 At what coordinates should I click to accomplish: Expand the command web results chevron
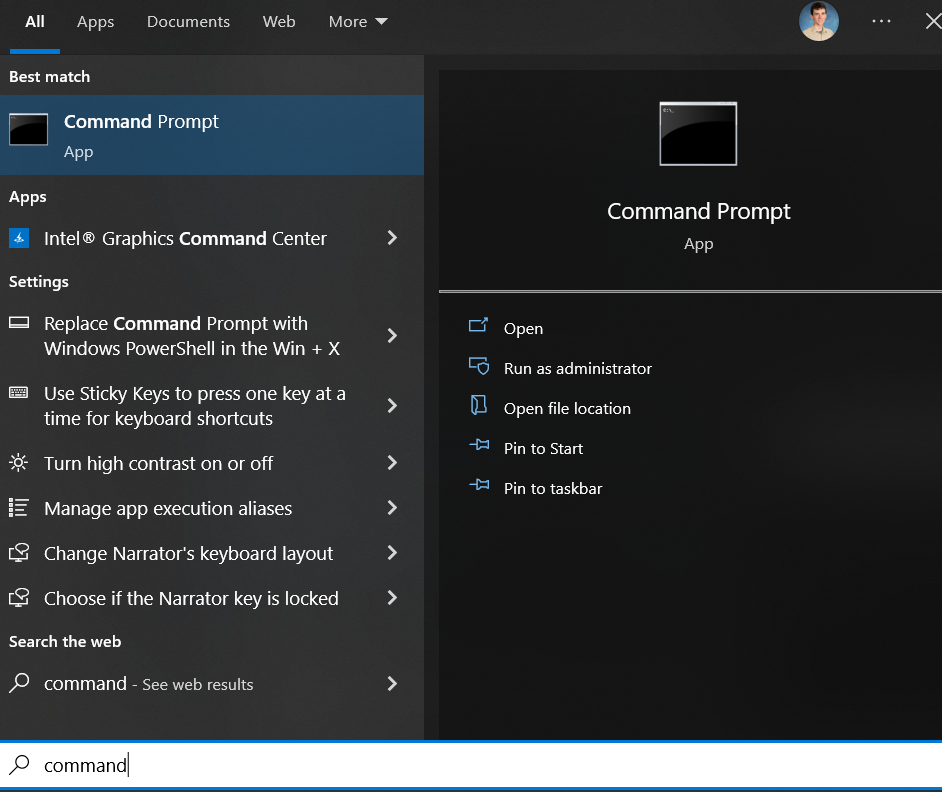click(392, 684)
